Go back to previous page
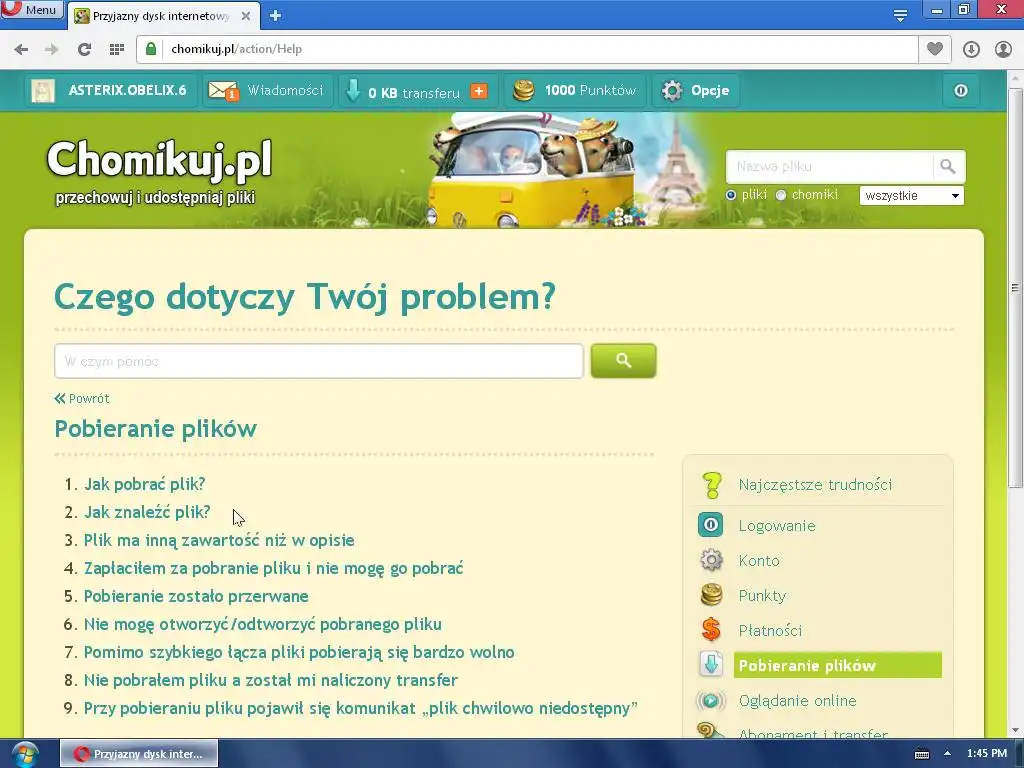The image size is (1024, 768). 21,49
